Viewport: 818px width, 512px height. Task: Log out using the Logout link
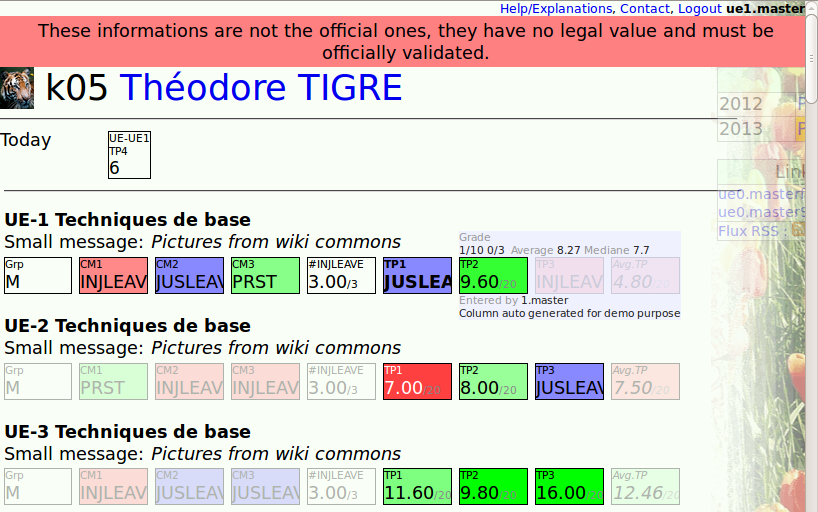click(699, 8)
